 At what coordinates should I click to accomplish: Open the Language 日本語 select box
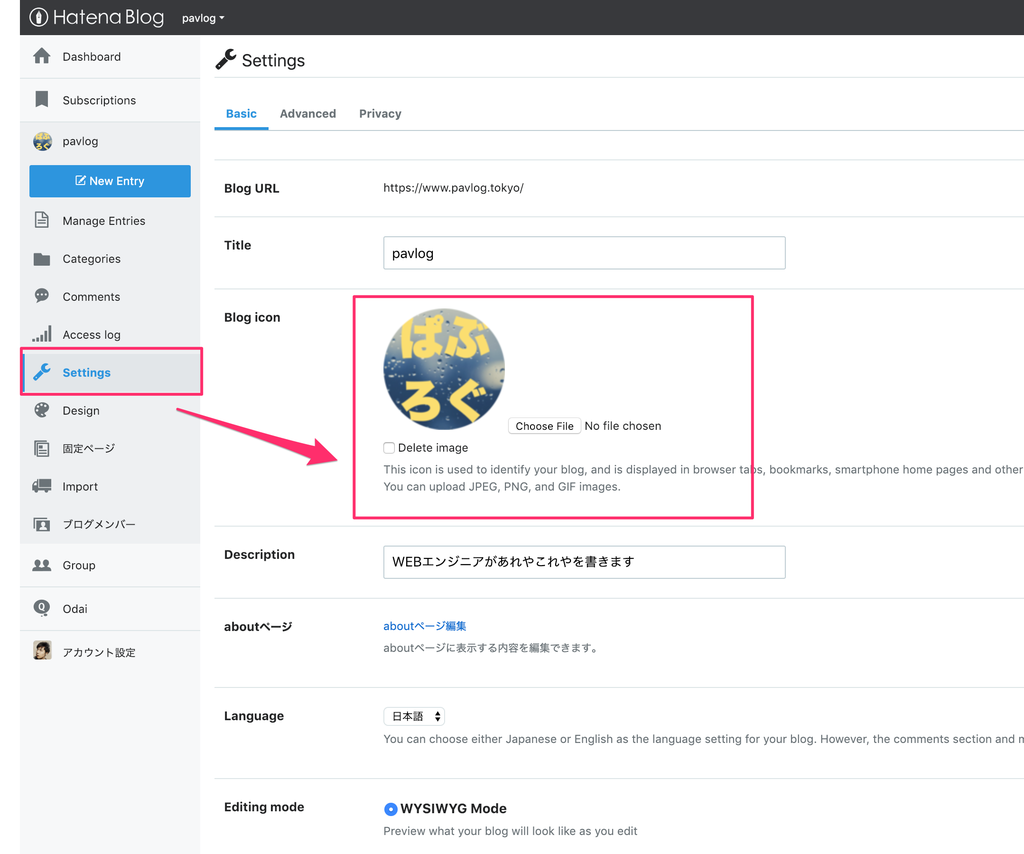tap(414, 716)
